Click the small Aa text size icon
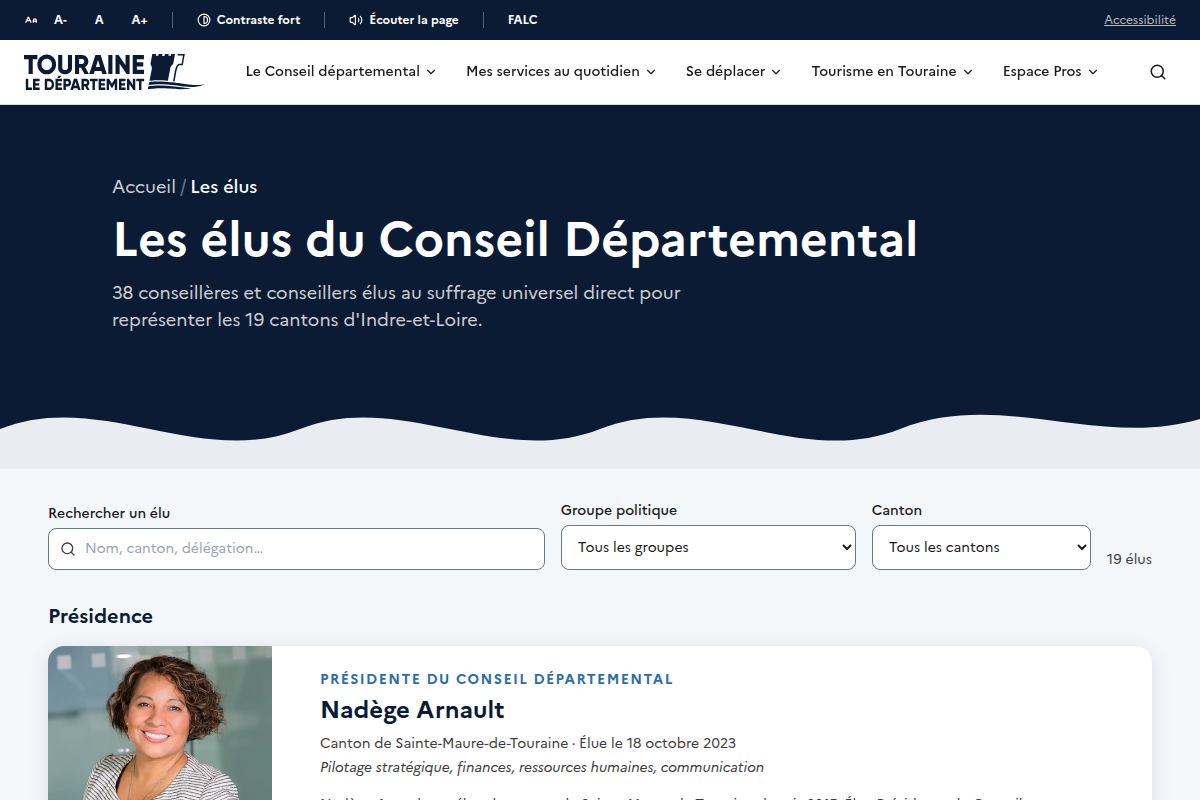The image size is (1200, 800). [31, 20]
